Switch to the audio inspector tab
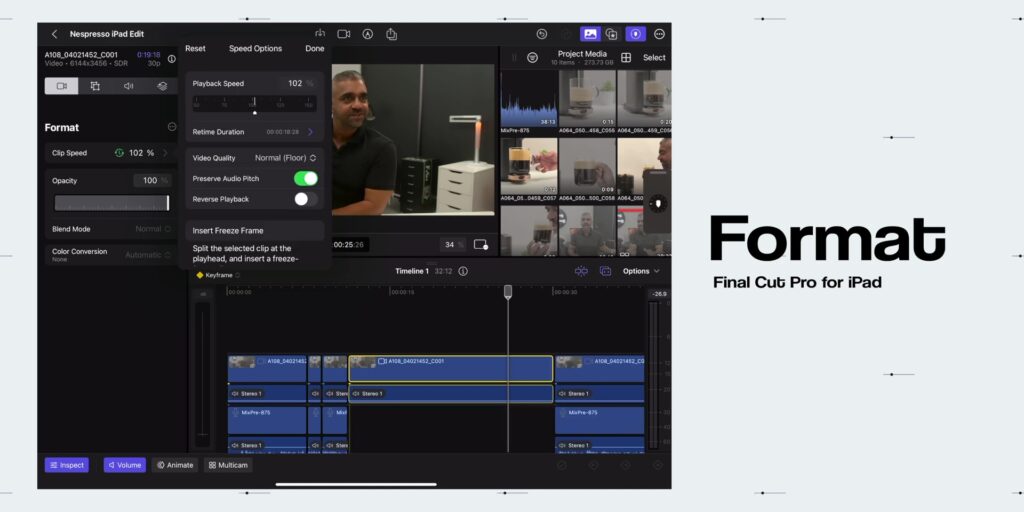 coord(129,86)
